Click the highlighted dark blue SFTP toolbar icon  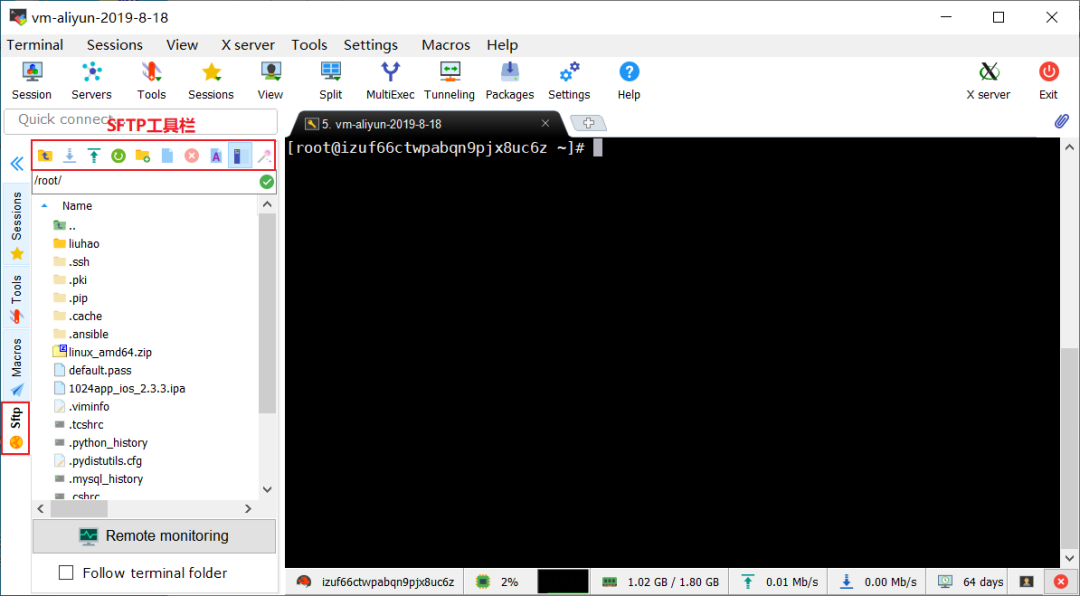pos(239,156)
